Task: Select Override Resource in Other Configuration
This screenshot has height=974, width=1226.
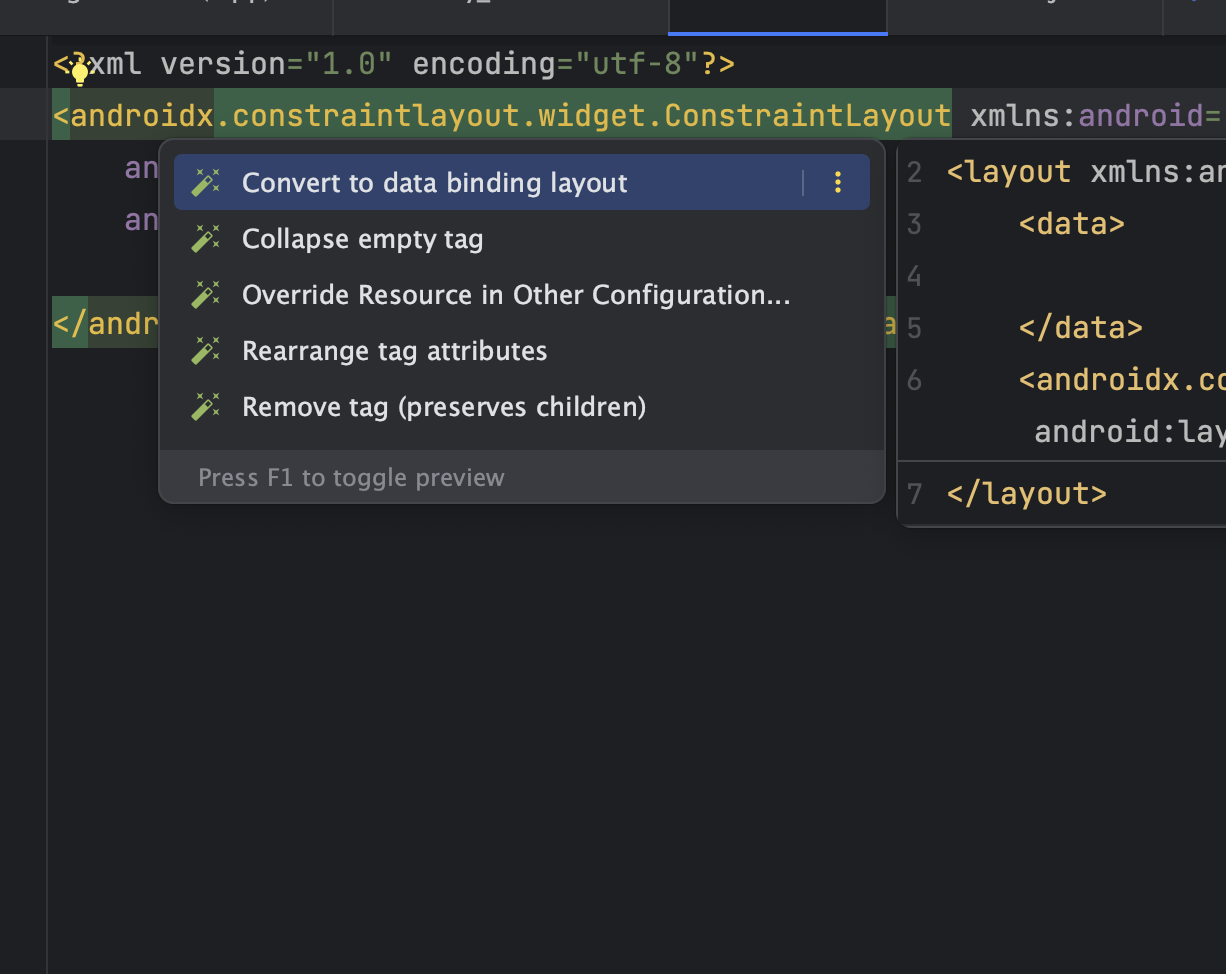Action: click(x=516, y=295)
